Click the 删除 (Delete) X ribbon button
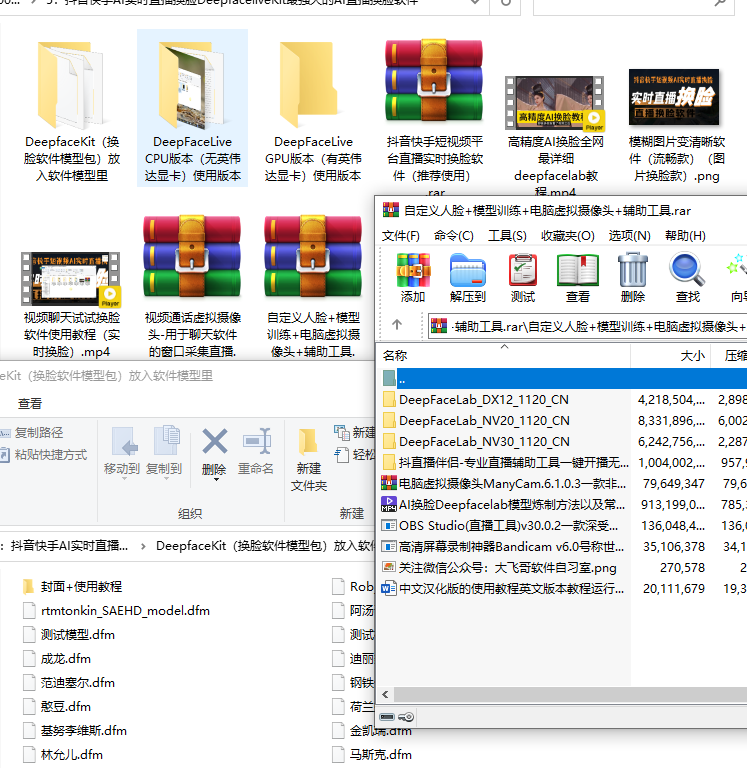Image resolution: width=747 pixels, height=768 pixels. coord(214,451)
